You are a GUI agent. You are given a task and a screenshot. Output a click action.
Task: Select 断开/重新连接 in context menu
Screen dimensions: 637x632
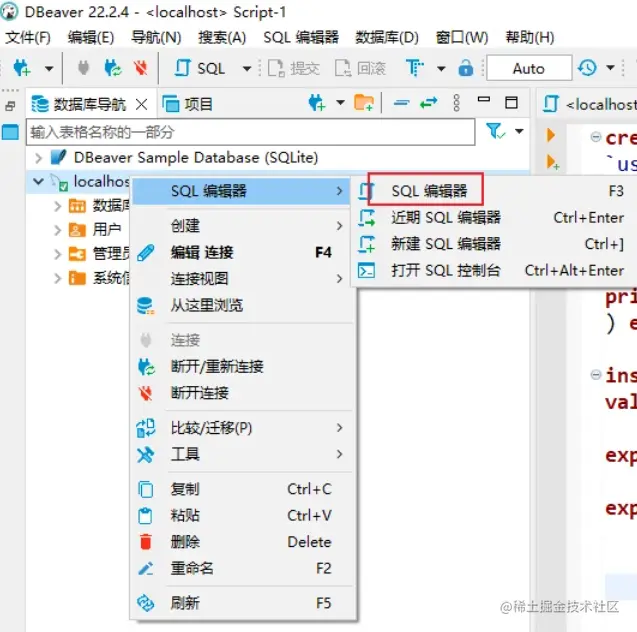[x=243, y=366]
